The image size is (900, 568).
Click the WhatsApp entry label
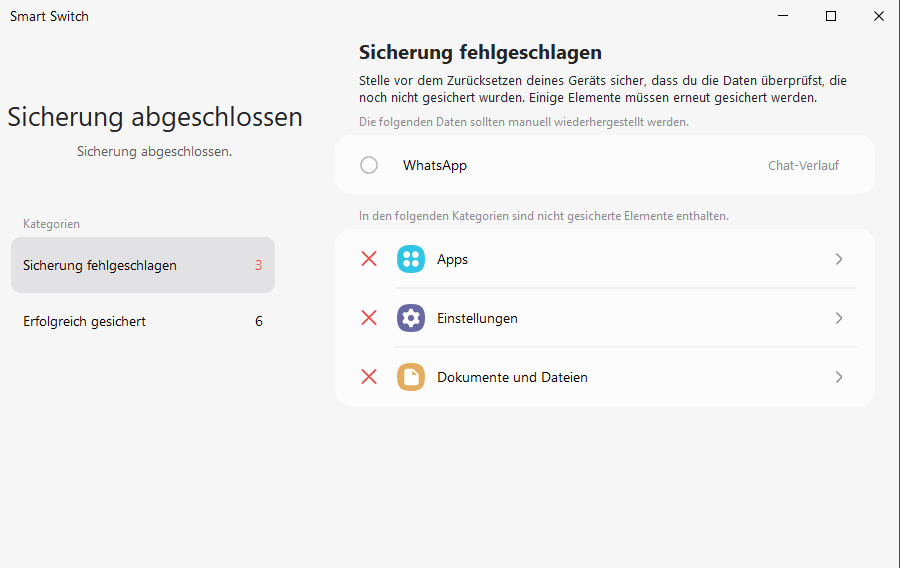point(435,165)
